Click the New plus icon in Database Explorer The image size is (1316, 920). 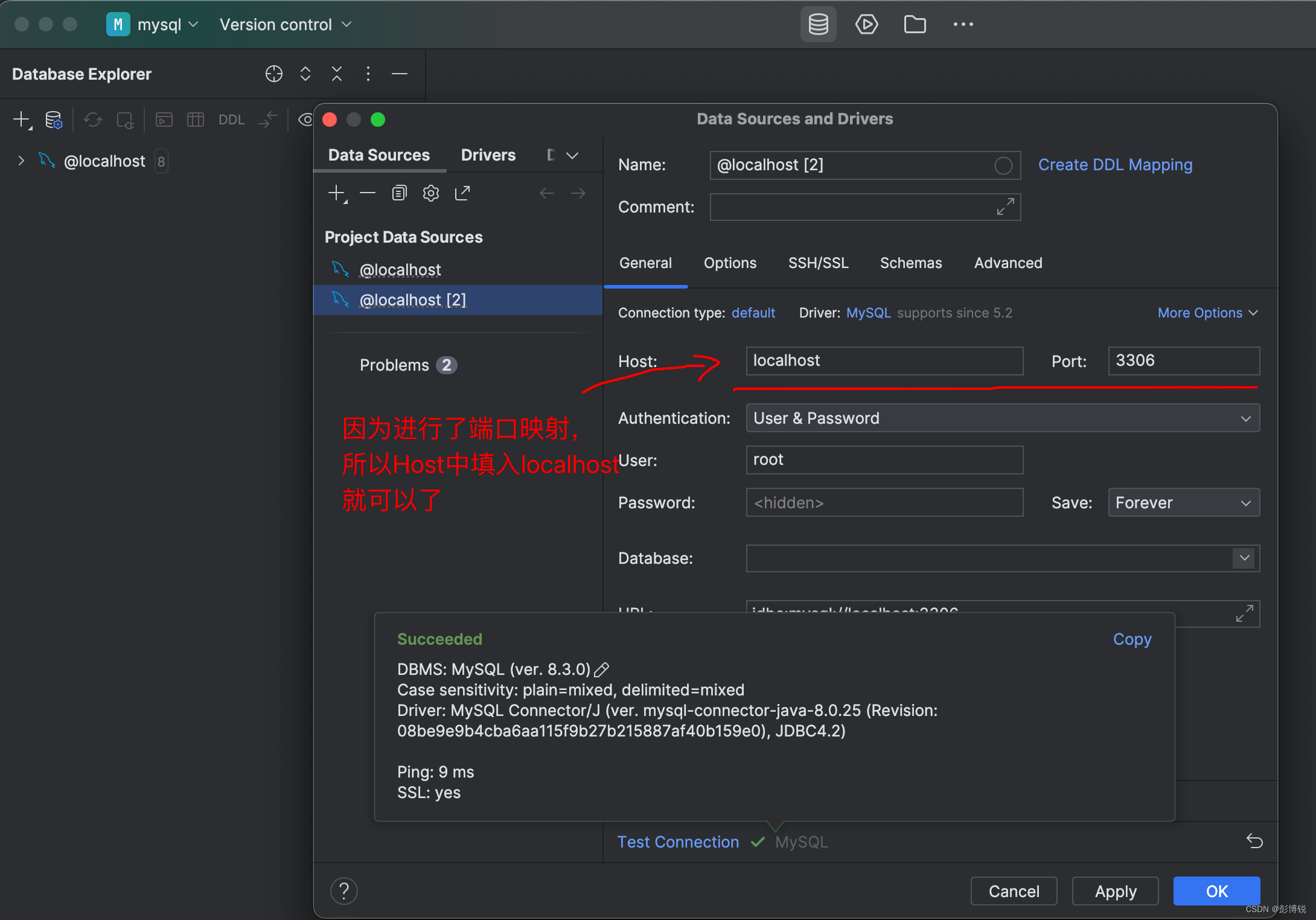pyautogui.click(x=22, y=120)
